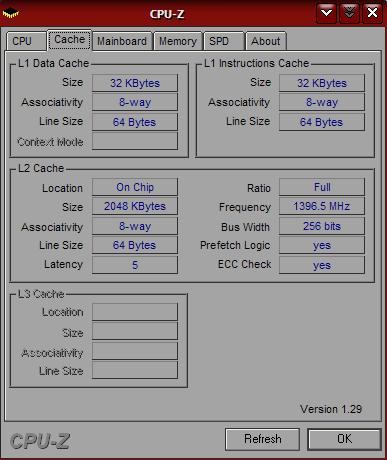This screenshot has height=460, width=387.
Task: Click the single down-chevron title bar button
Action: [326, 13]
